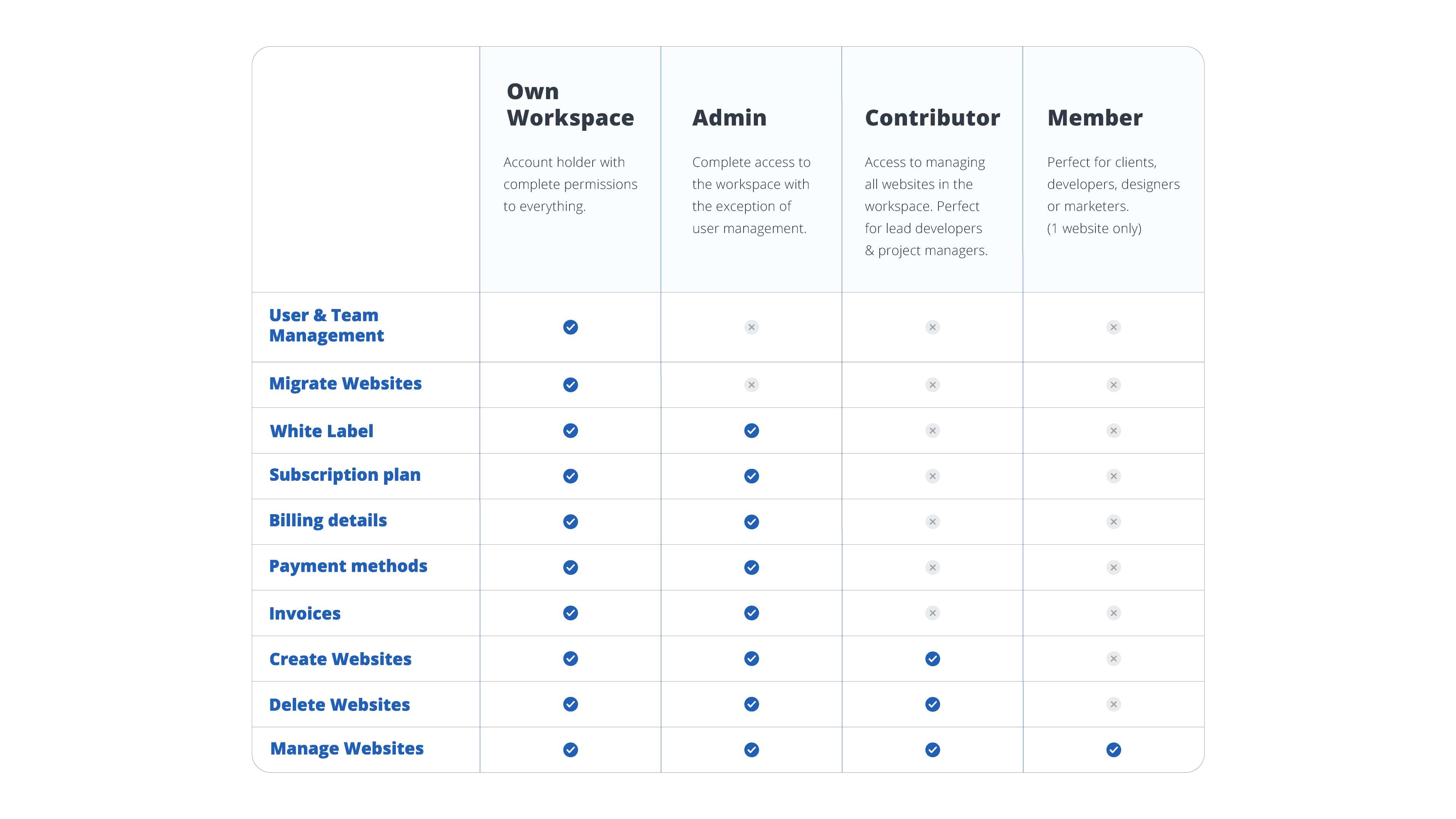Click the 'Subscription plan' row label
This screenshot has width=1456, height=819.
pyautogui.click(x=345, y=475)
